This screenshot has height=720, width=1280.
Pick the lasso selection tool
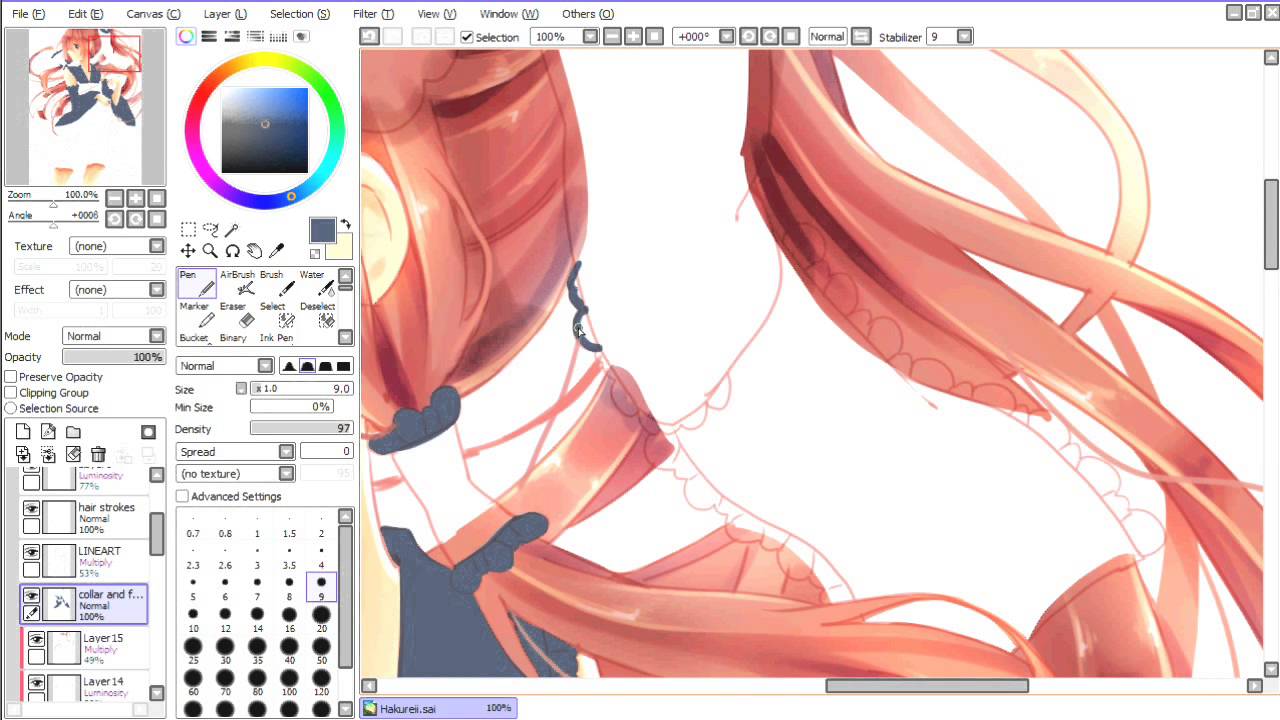[x=210, y=230]
